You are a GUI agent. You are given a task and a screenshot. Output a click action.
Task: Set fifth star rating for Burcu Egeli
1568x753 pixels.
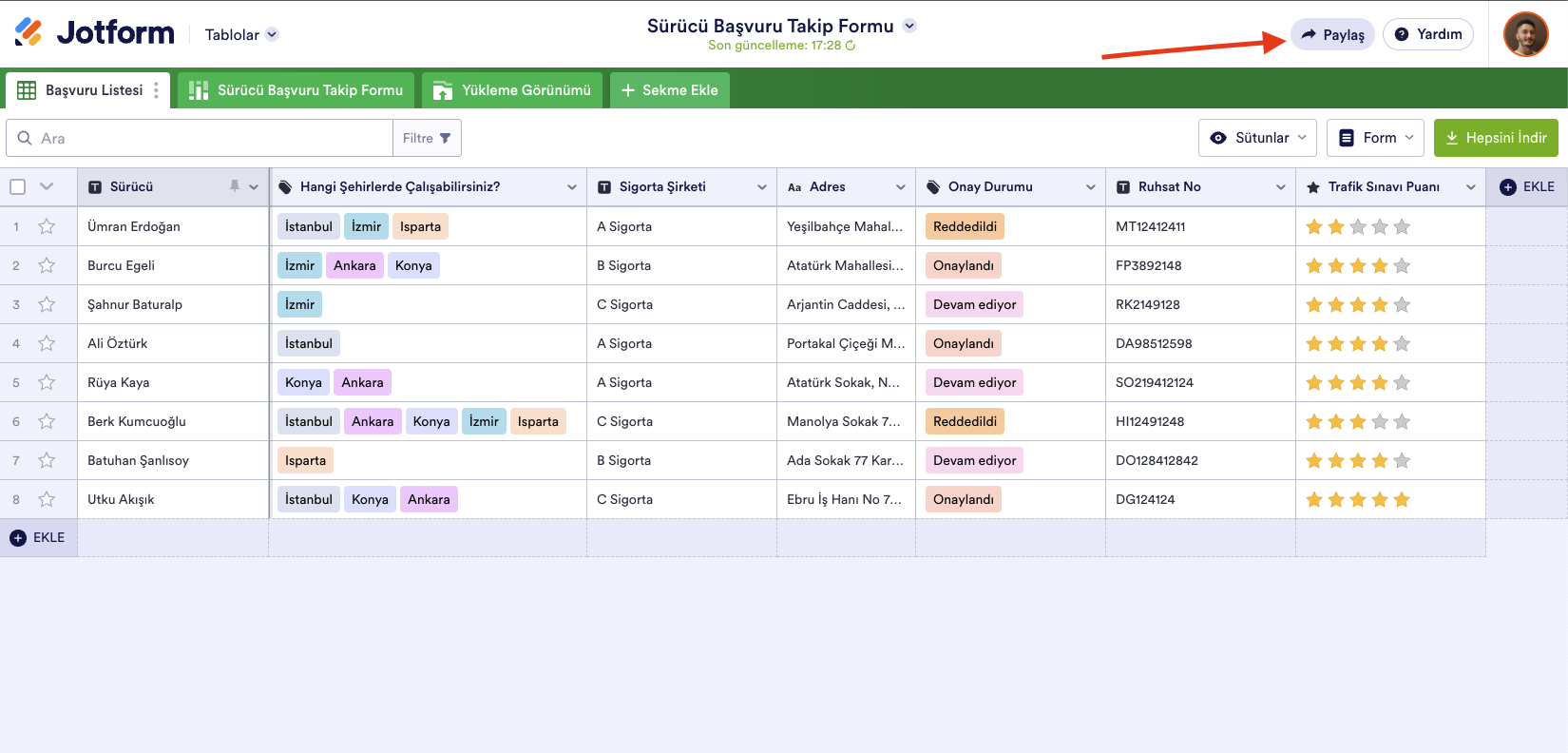pos(1402,265)
